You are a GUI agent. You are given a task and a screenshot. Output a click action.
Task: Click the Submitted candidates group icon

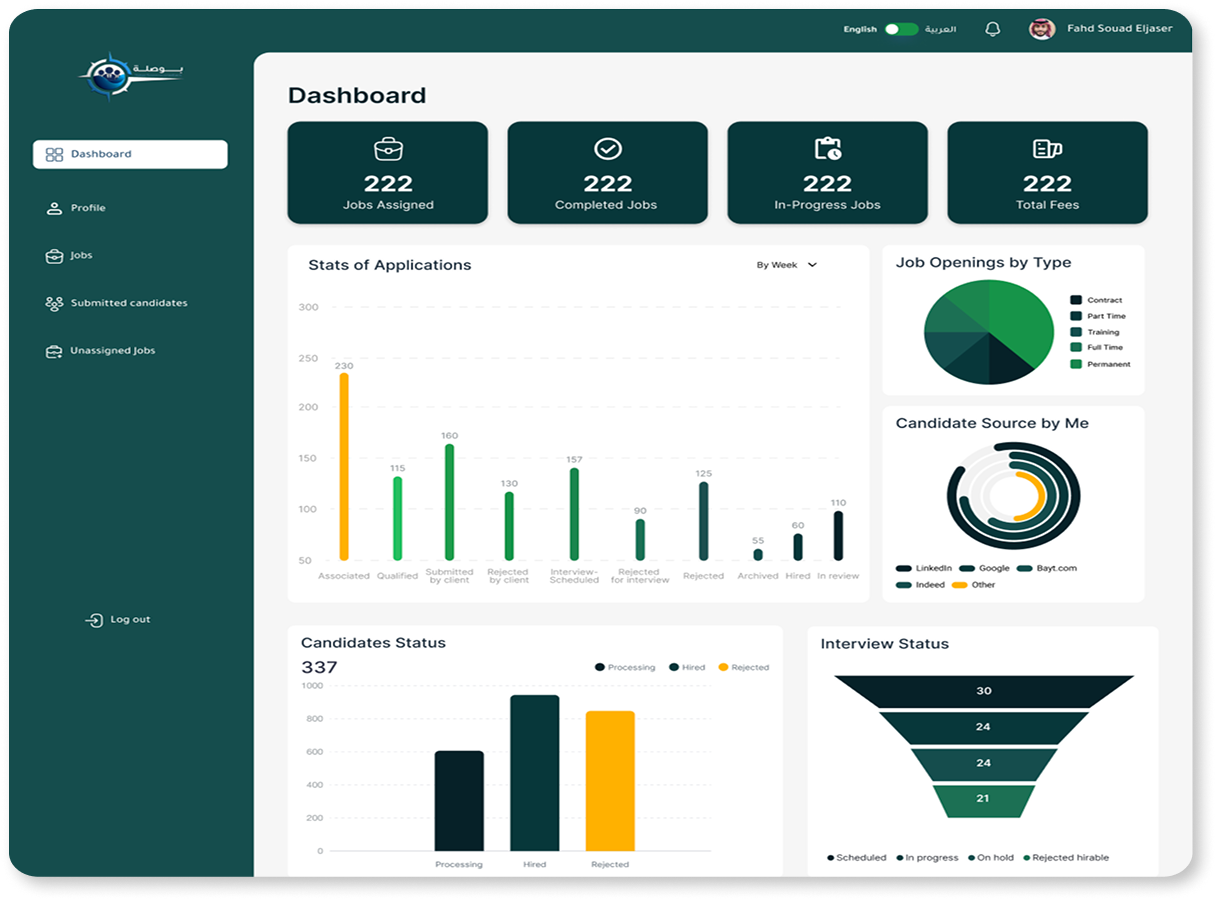[x=54, y=303]
